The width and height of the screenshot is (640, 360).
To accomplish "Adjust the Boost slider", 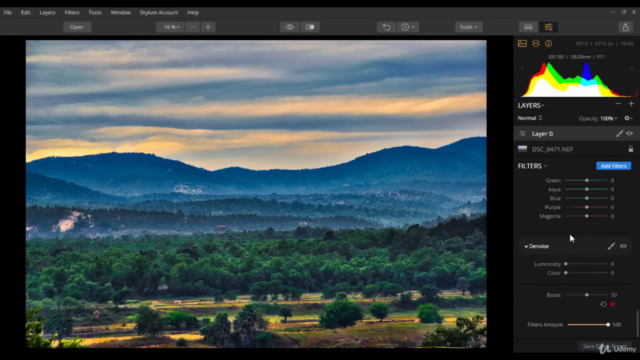I will tap(587, 295).
